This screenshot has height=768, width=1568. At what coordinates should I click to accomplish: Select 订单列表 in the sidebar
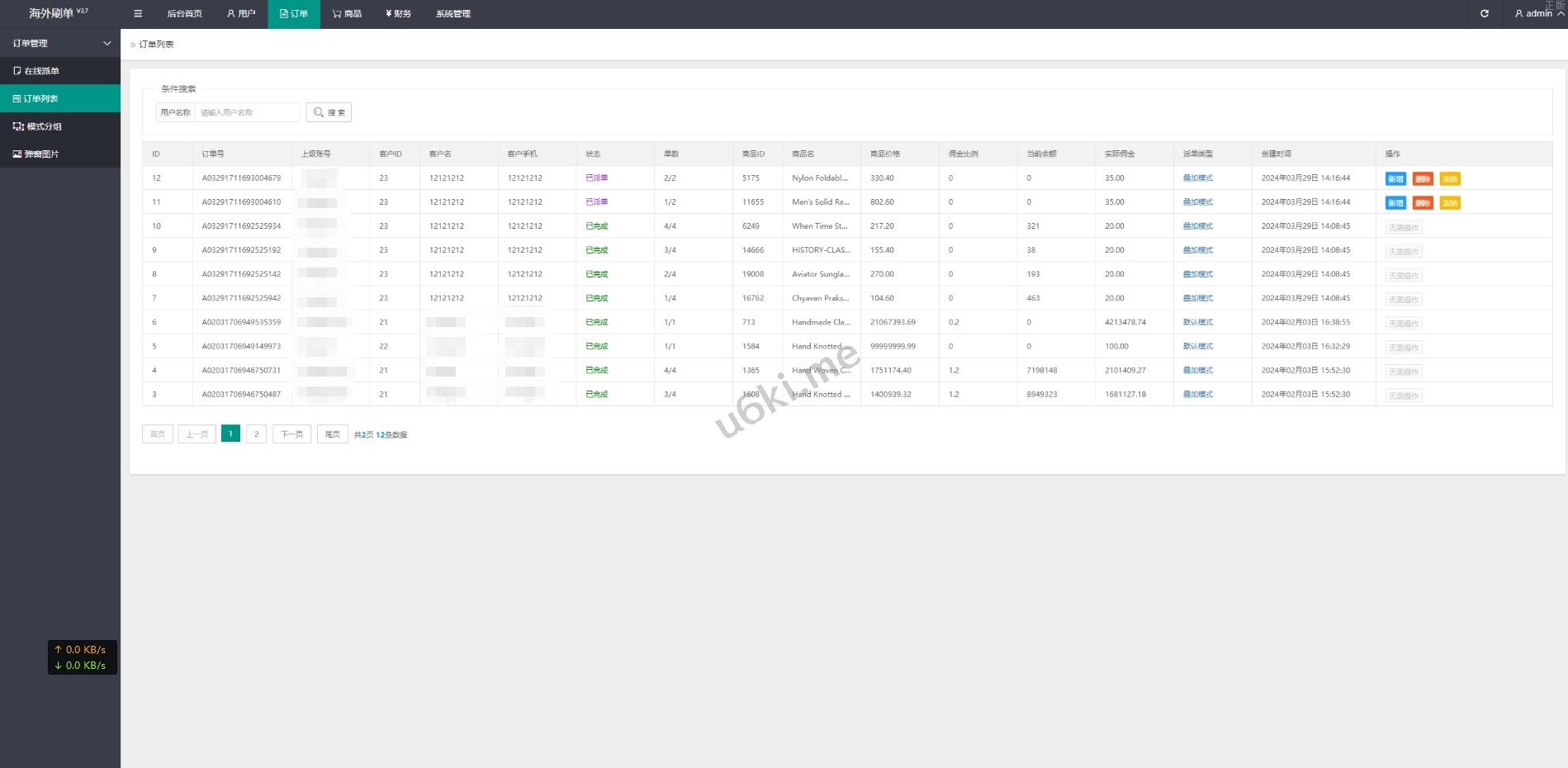[x=40, y=99]
